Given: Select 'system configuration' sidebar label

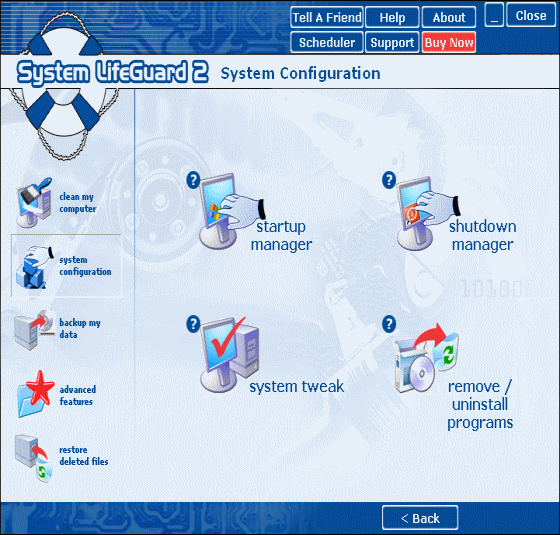Looking at the screenshot, I should pyautogui.click(x=85, y=266).
